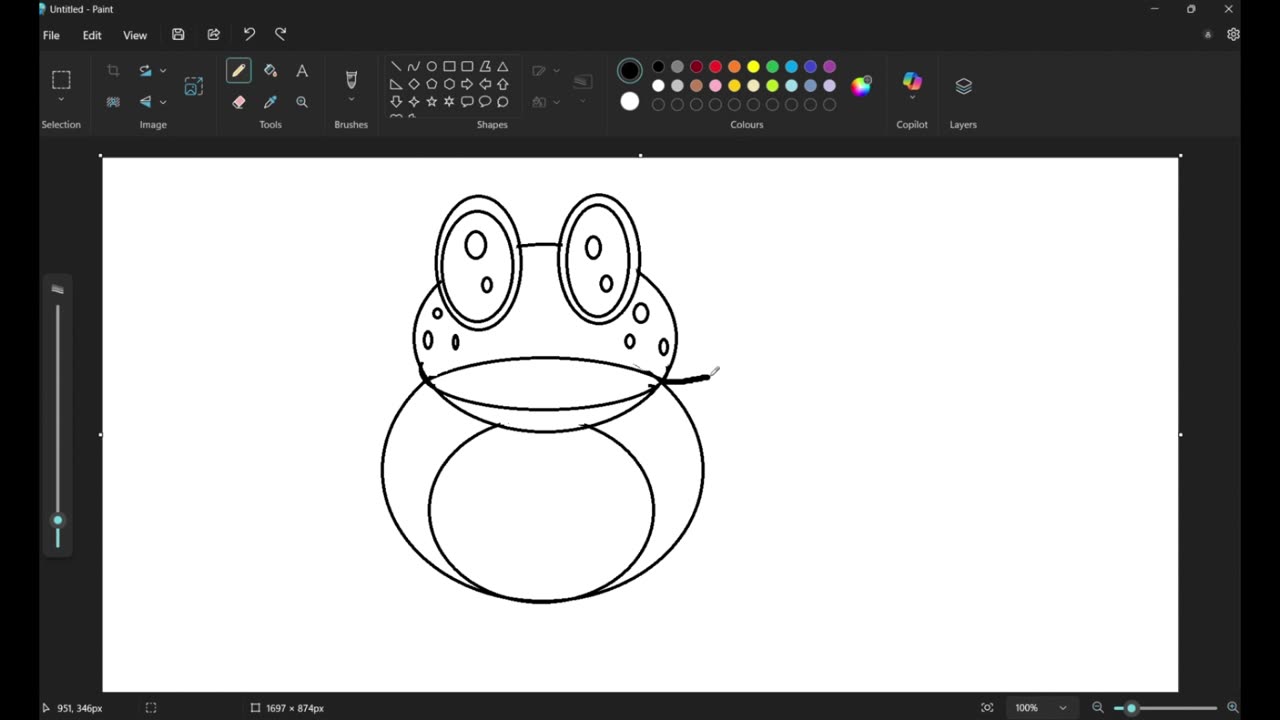Viewport: 1280px width, 720px height.
Task: Expand the Rotate options chevron
Action: [163, 71]
